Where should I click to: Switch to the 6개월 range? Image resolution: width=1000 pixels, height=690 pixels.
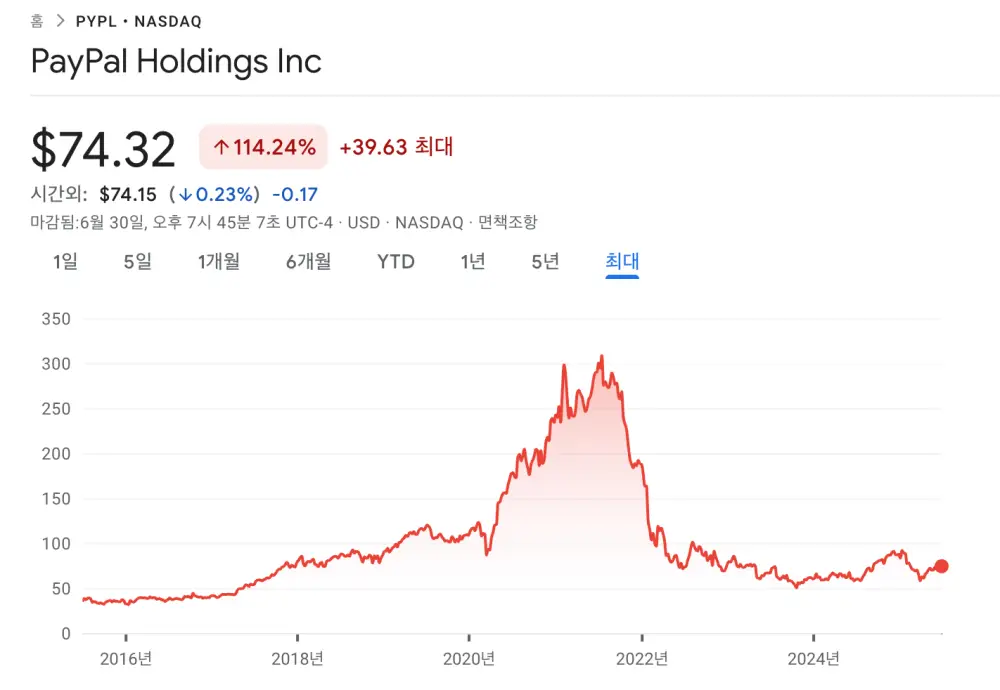coord(306,262)
